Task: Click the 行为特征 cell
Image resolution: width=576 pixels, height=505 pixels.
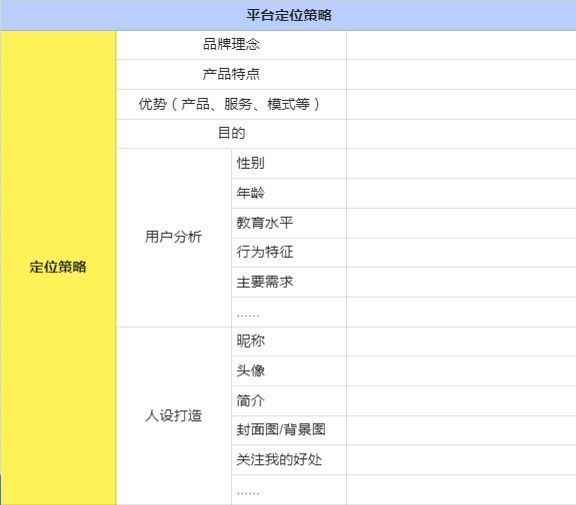Action: tap(289, 252)
